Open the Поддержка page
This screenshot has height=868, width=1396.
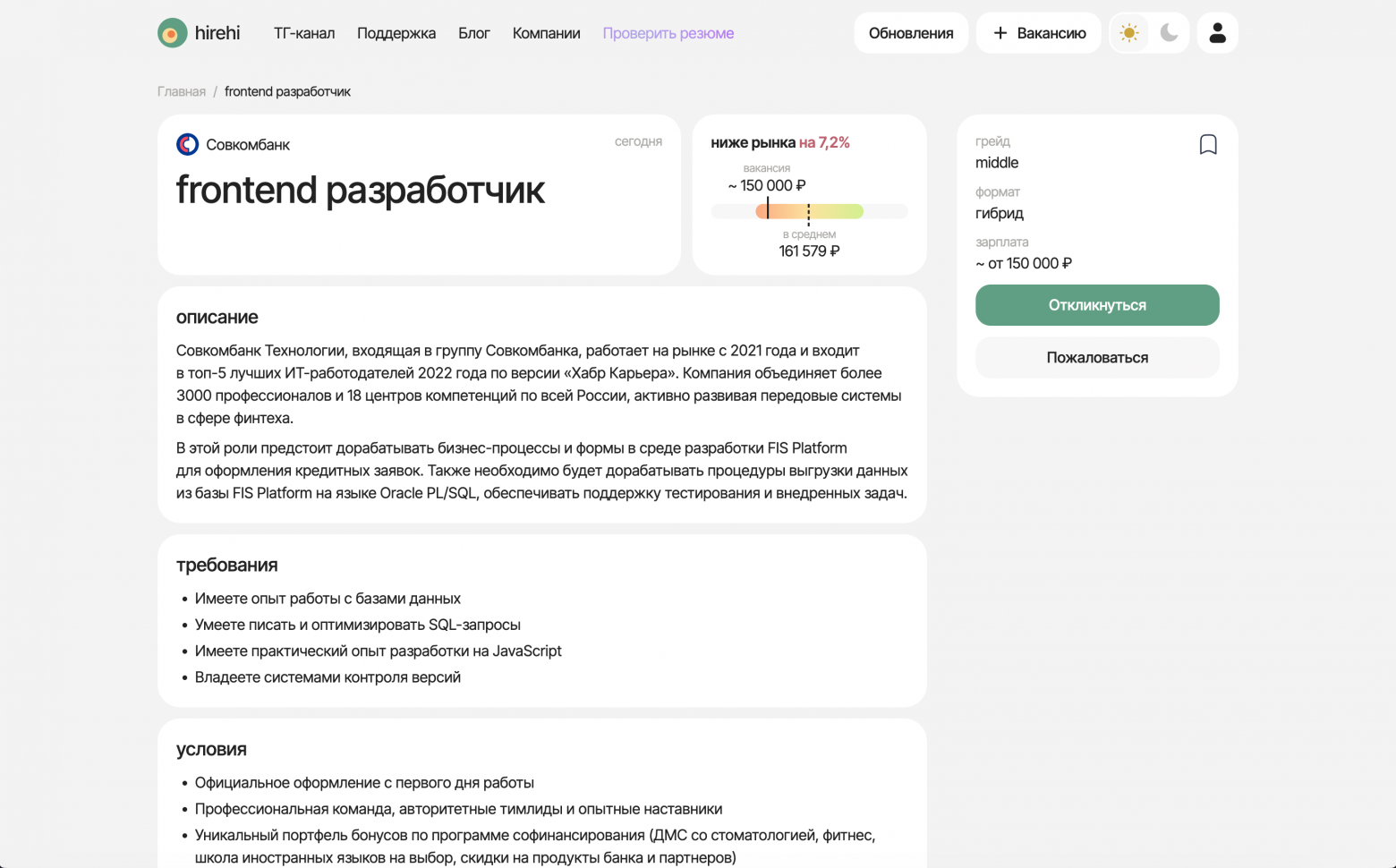tap(396, 33)
